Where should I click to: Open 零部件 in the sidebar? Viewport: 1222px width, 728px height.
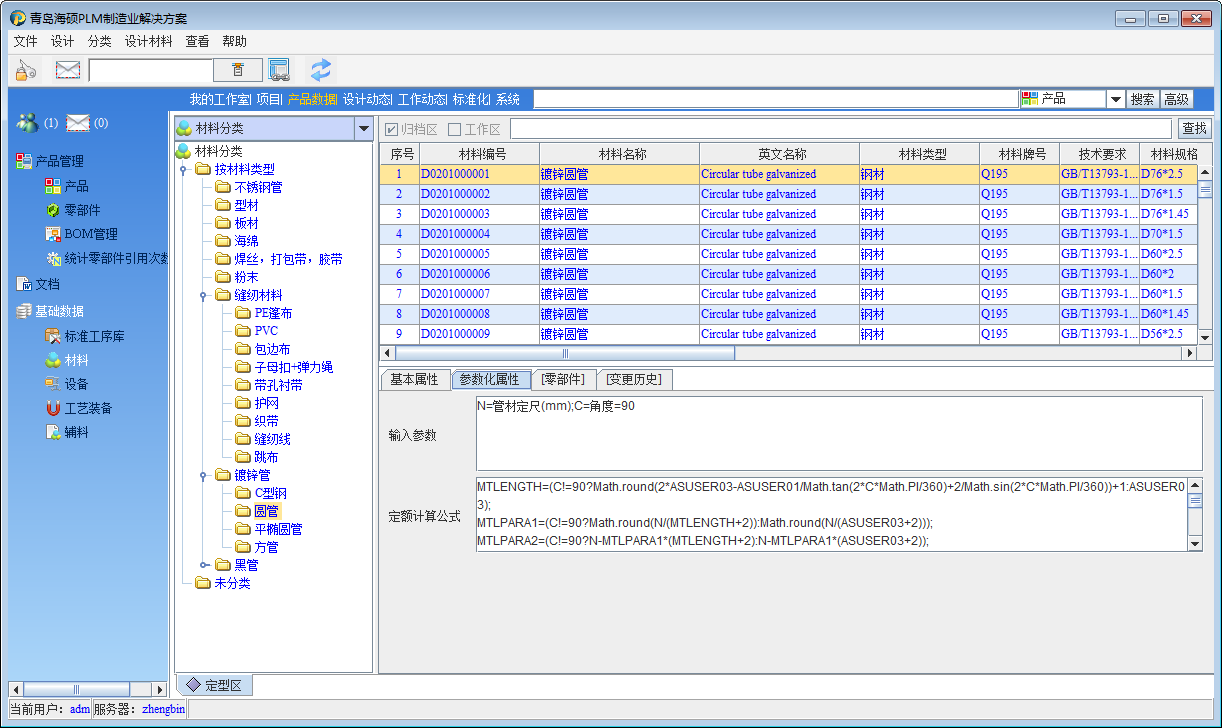pyautogui.click(x=82, y=210)
